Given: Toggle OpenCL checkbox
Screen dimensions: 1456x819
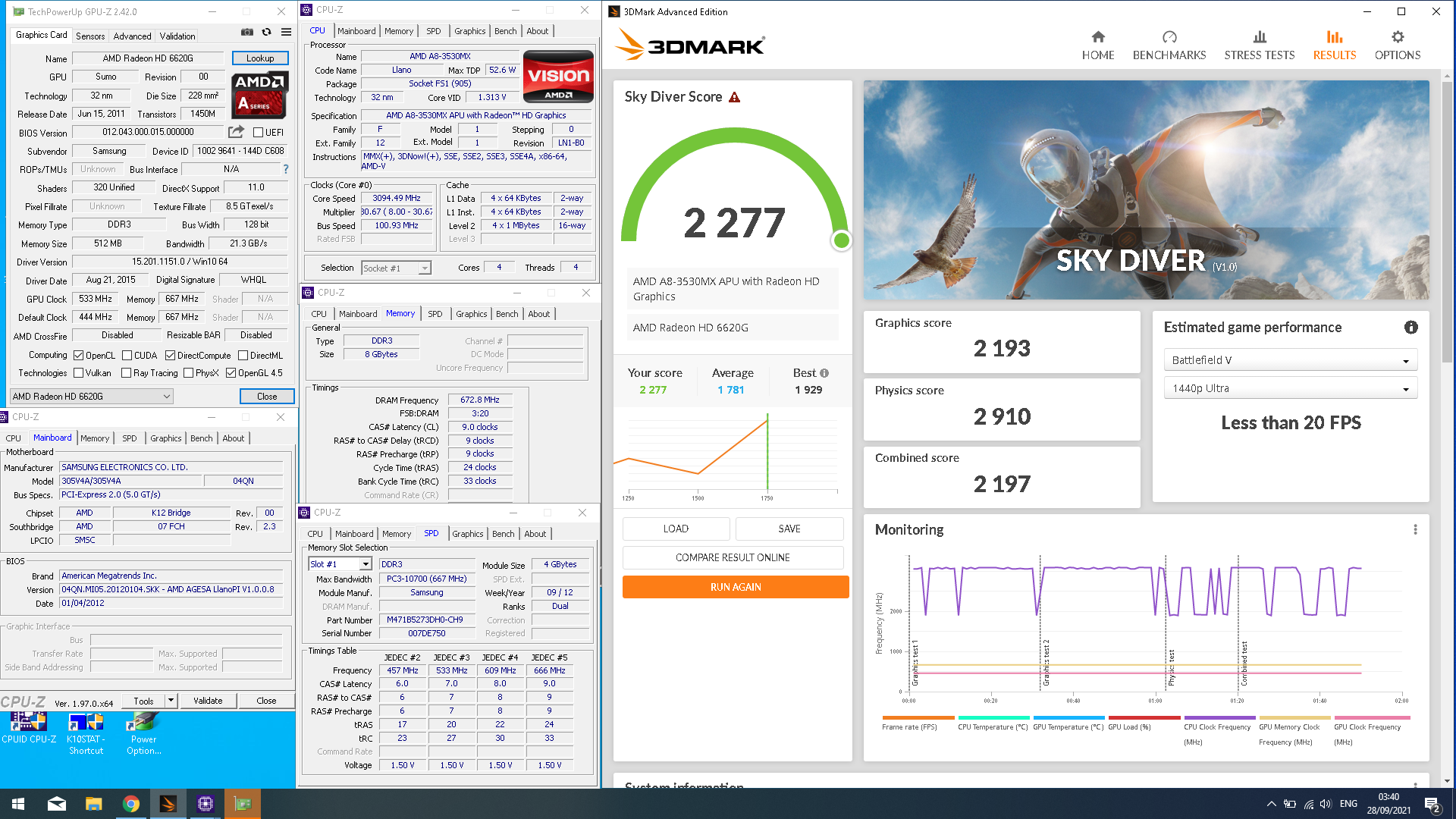Looking at the screenshot, I should click(x=79, y=355).
